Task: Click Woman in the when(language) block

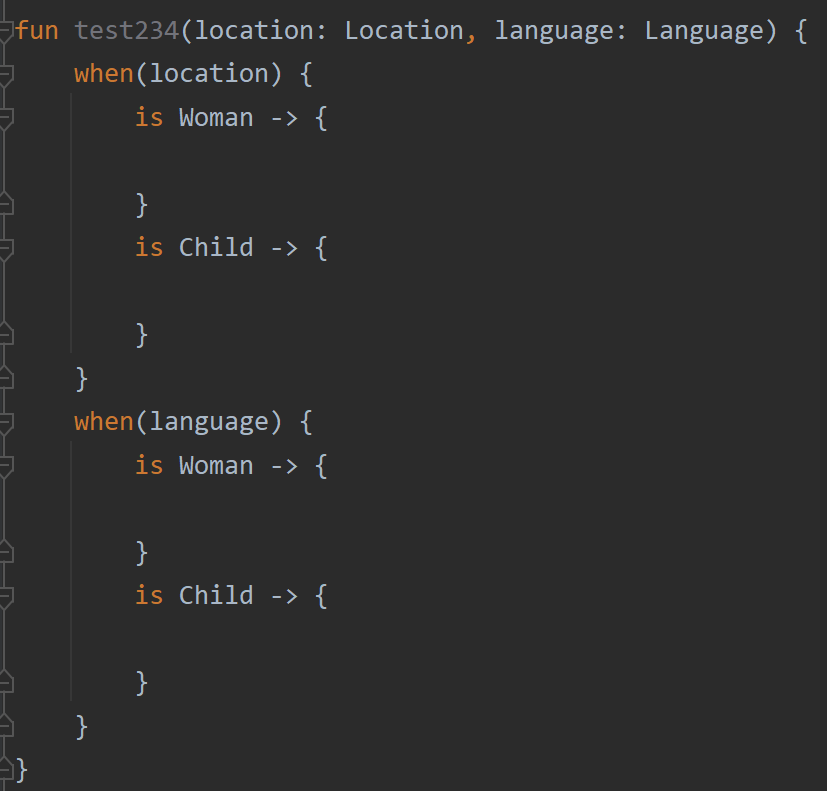Action: point(216,466)
